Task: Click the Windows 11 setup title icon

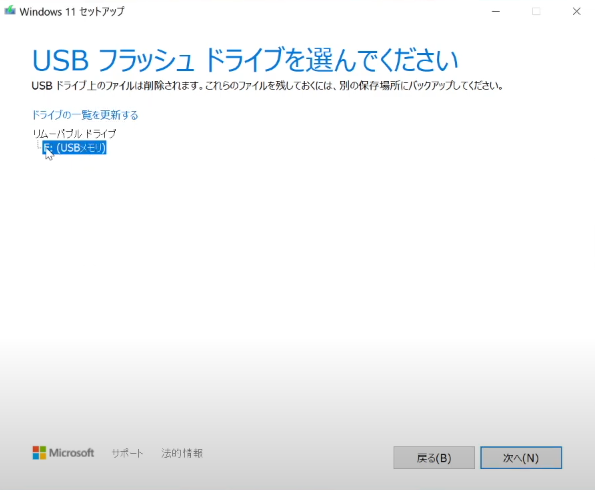Action: click(x=10, y=11)
